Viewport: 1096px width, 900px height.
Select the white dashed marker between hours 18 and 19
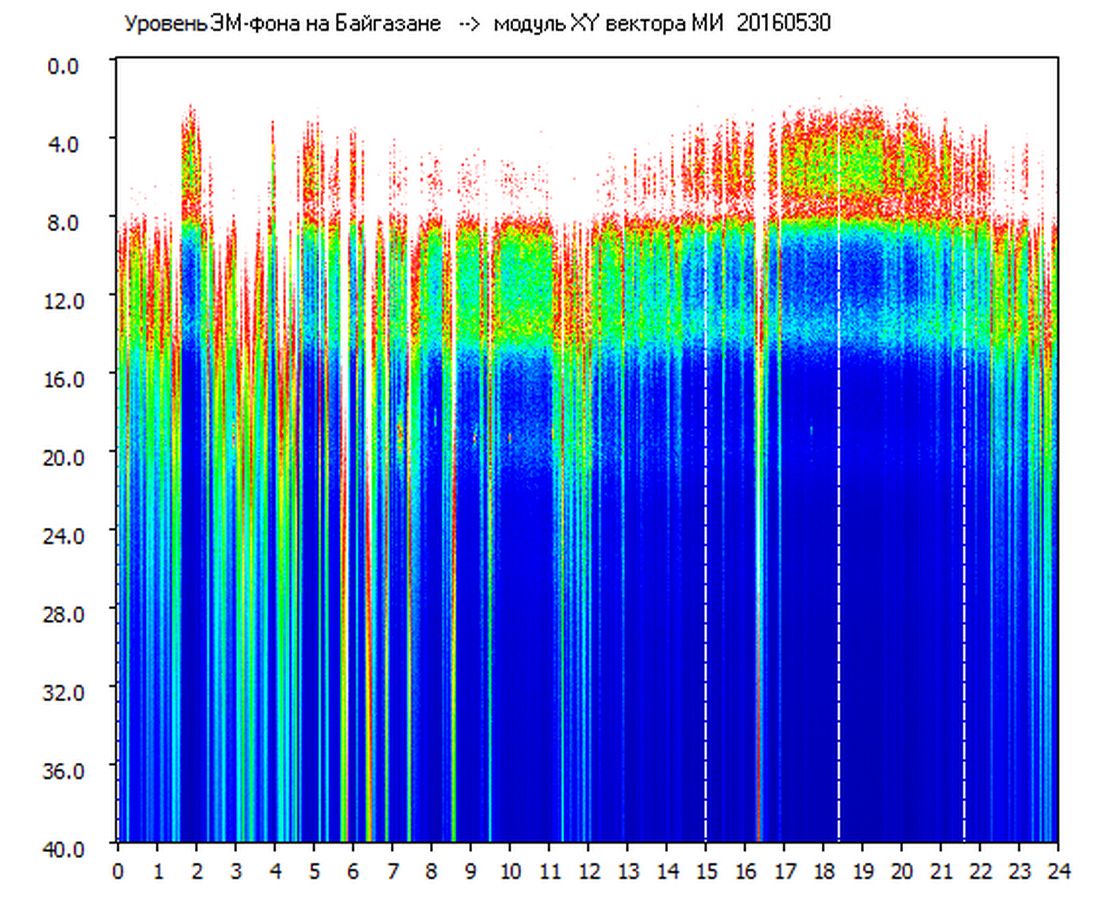coord(839,600)
